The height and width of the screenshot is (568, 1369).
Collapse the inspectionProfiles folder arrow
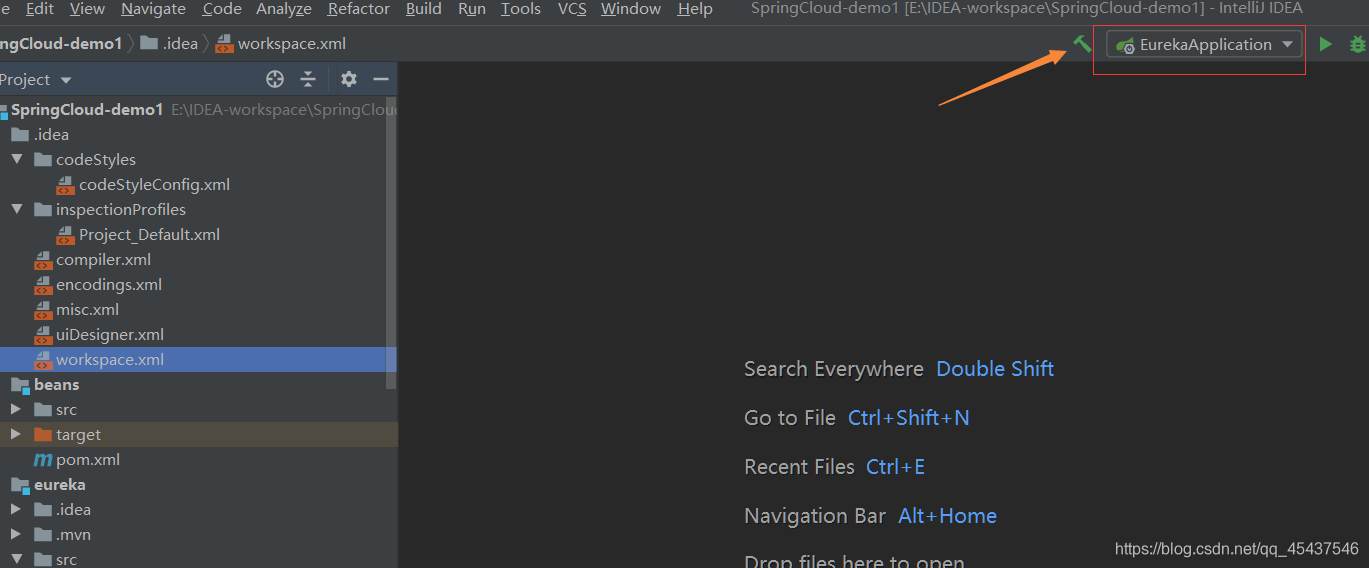[16, 210]
